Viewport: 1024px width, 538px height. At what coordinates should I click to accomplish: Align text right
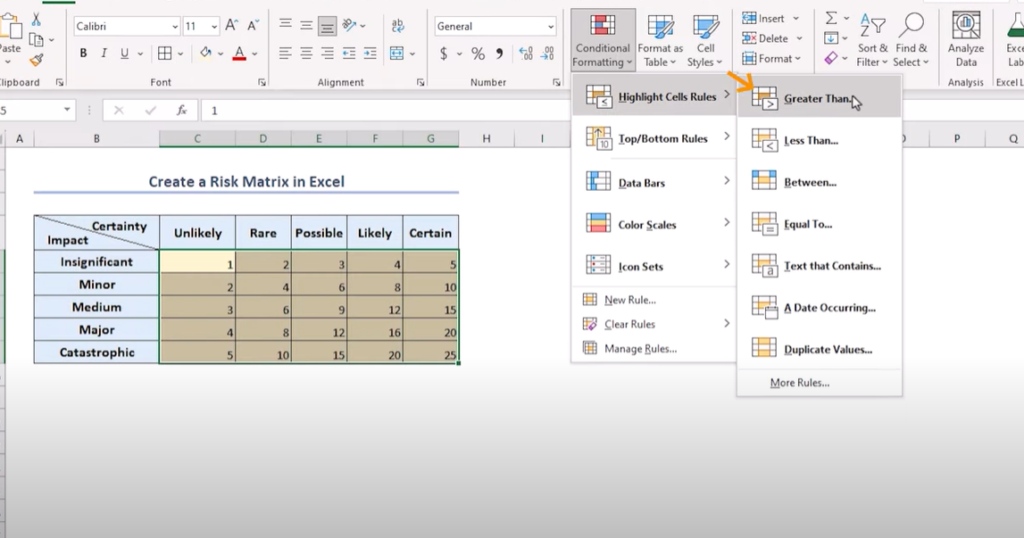(327, 54)
